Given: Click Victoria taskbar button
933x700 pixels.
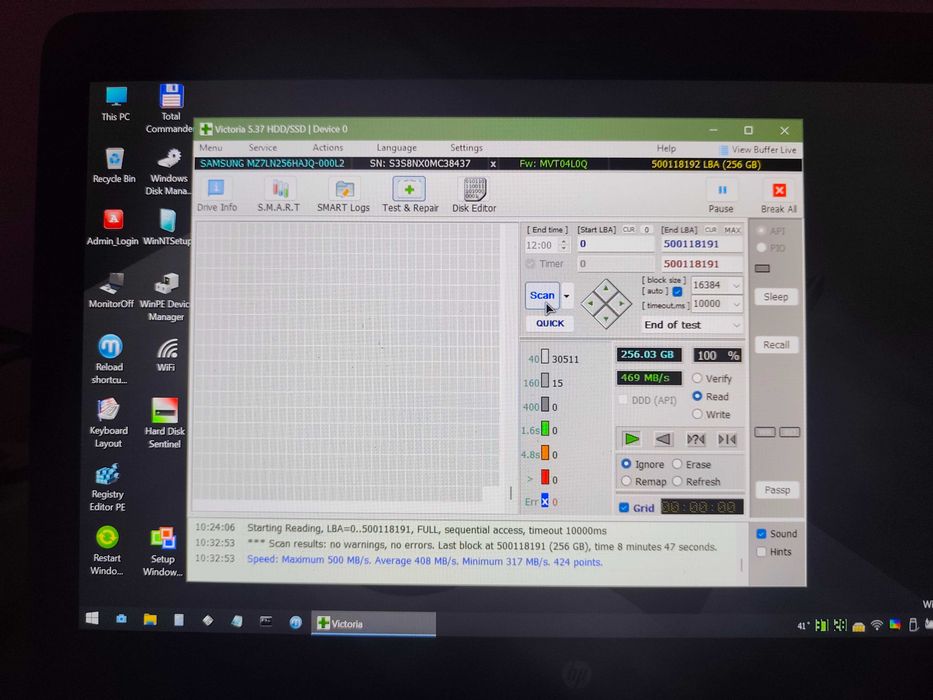Looking at the screenshot, I should point(374,624).
